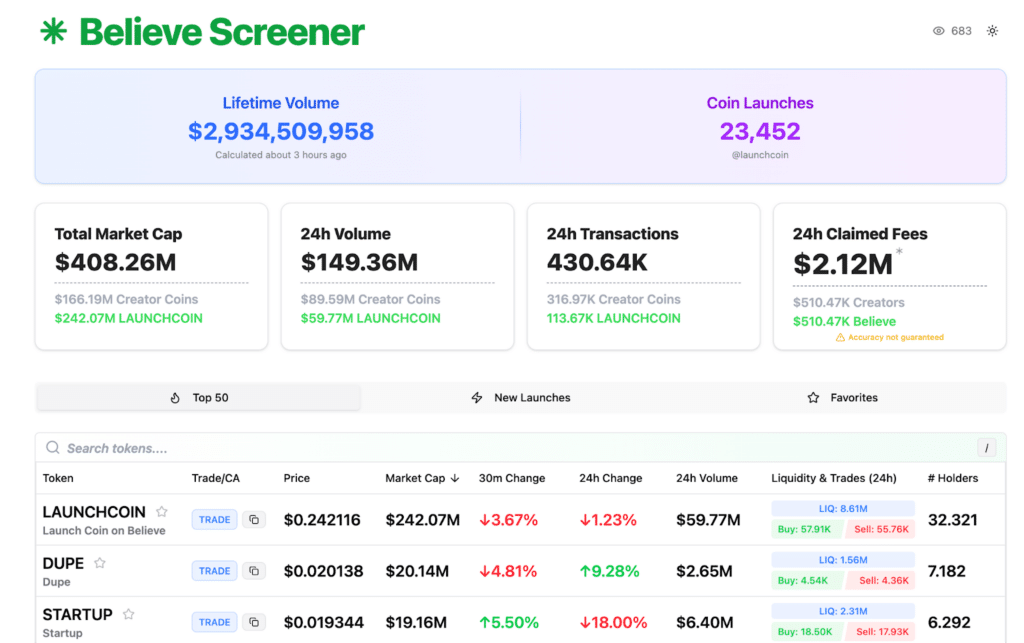Click the 24h Claimed Fees $2.12M value

pos(842,264)
